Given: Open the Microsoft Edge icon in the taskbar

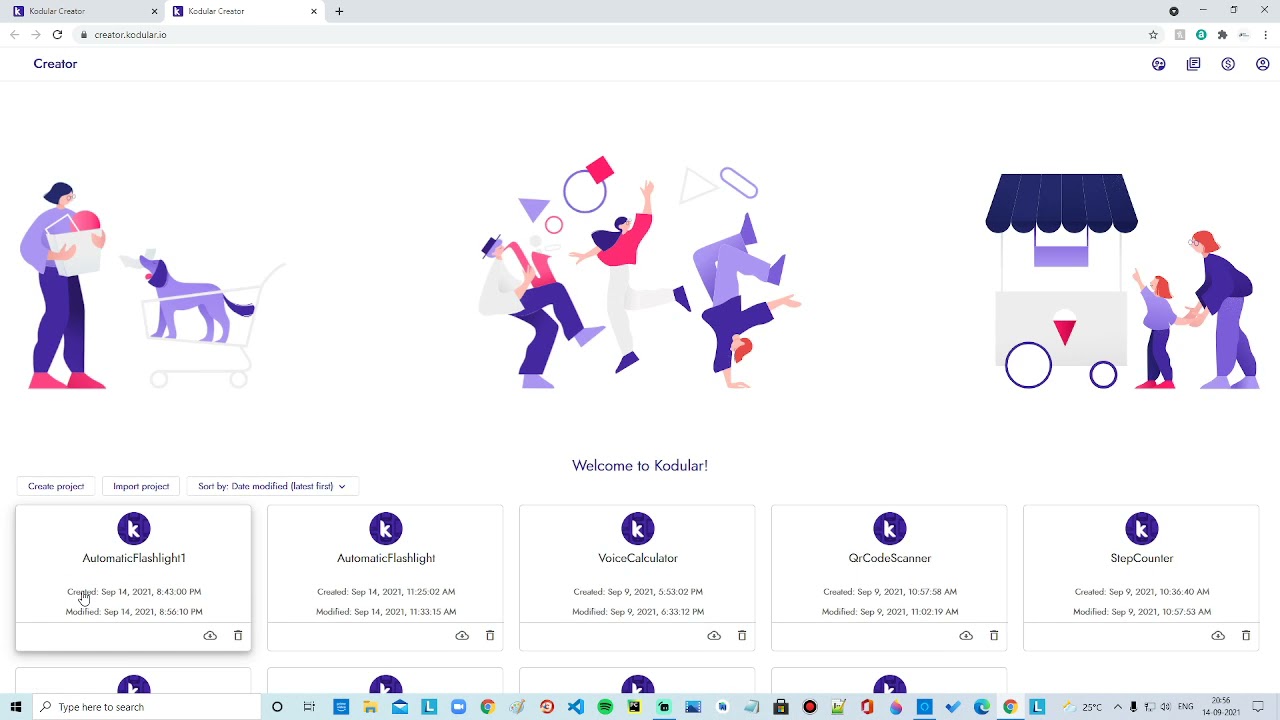Looking at the screenshot, I should (982, 707).
